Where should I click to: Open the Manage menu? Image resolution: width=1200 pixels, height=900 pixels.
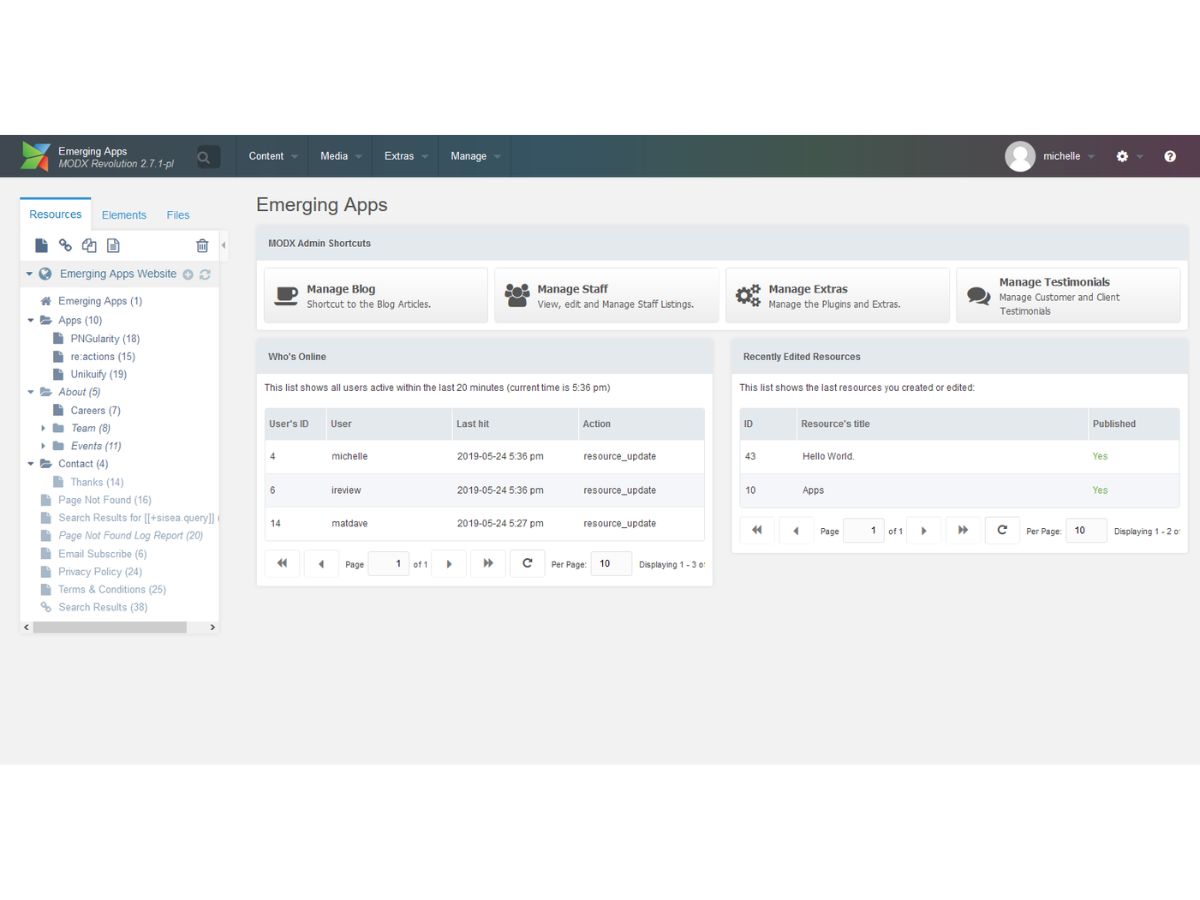475,156
